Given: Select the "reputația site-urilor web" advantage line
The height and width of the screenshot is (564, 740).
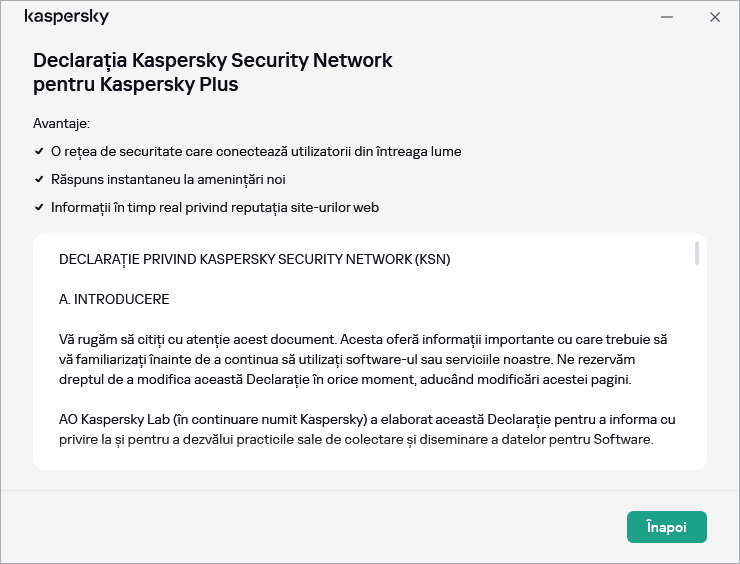Looking at the screenshot, I should (x=215, y=208).
